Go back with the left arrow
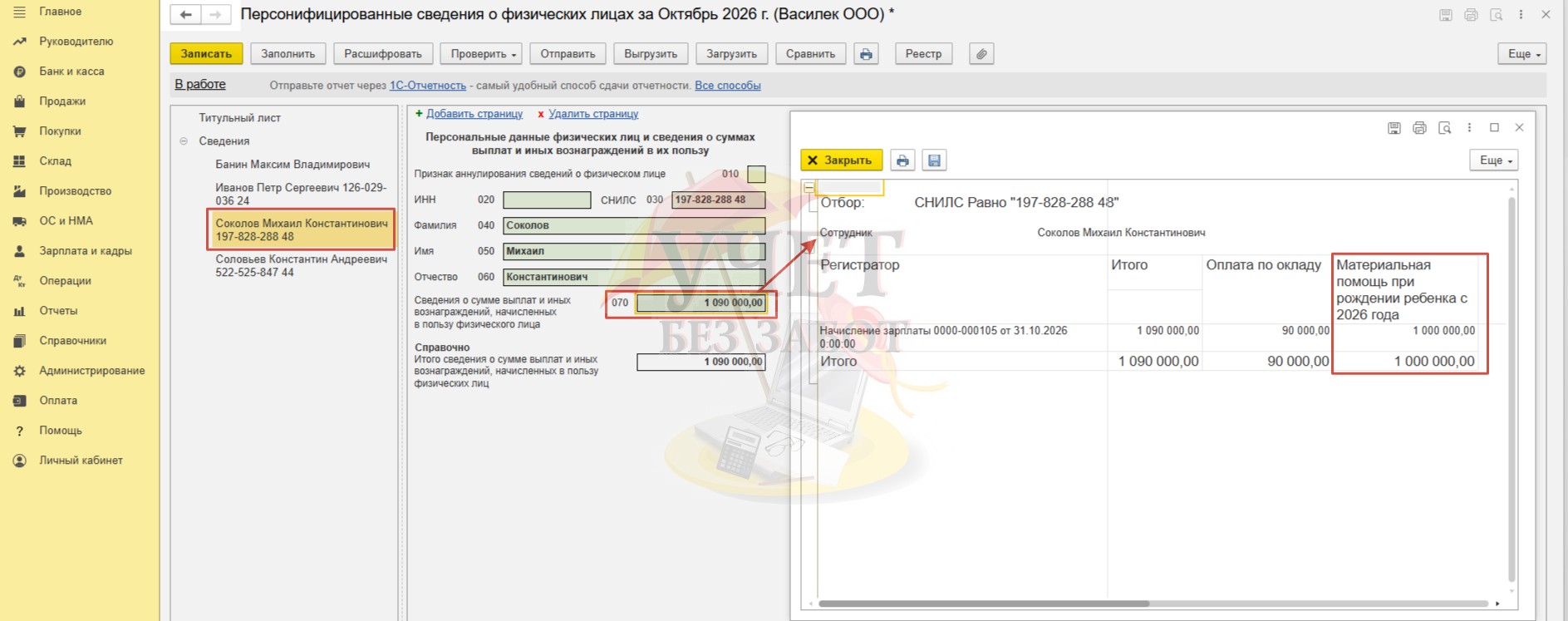 185,14
